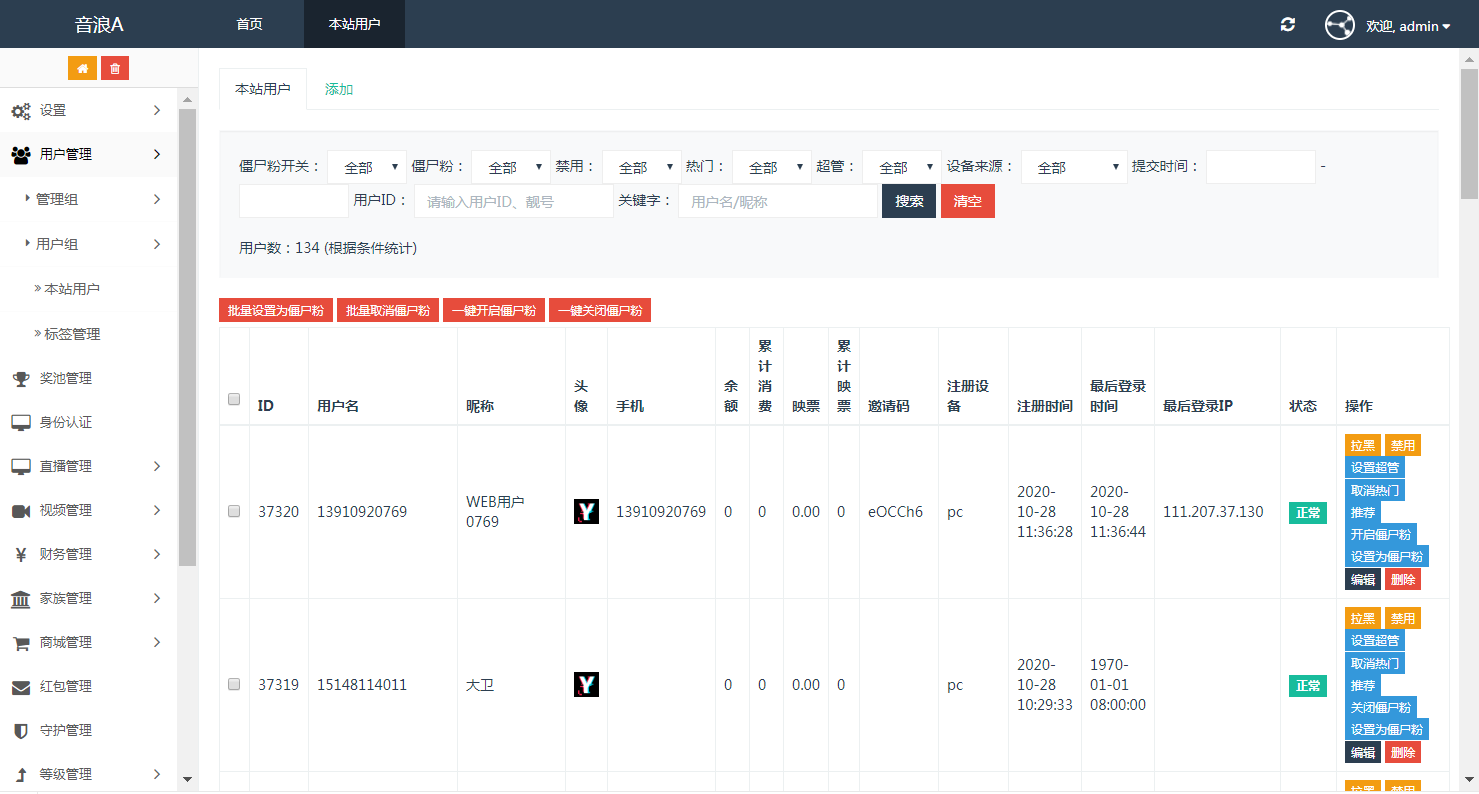This screenshot has height=794, width=1479.
Task: Click 禁用 for user 37320
Action: [1403, 446]
